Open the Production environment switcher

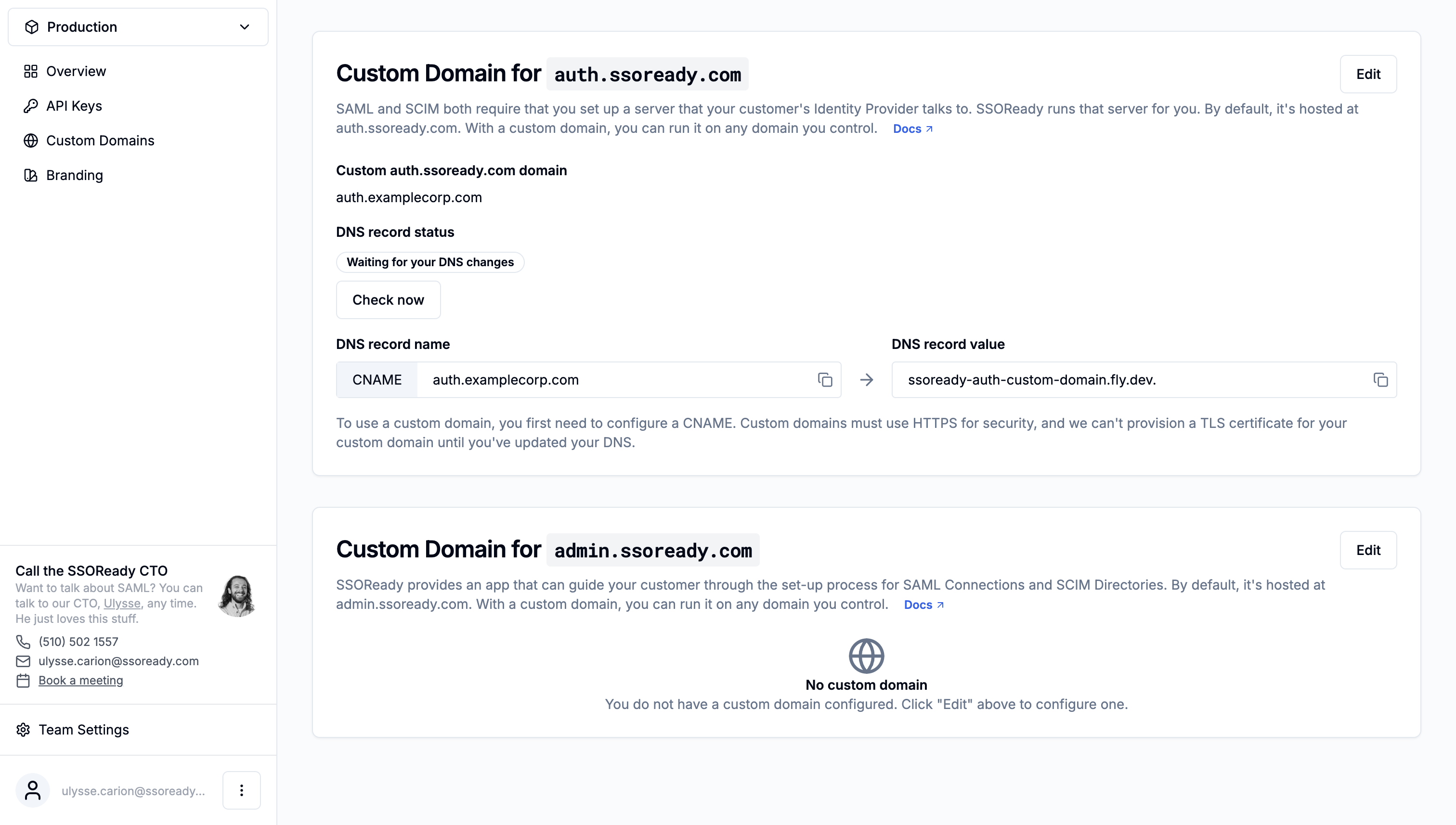(x=138, y=26)
